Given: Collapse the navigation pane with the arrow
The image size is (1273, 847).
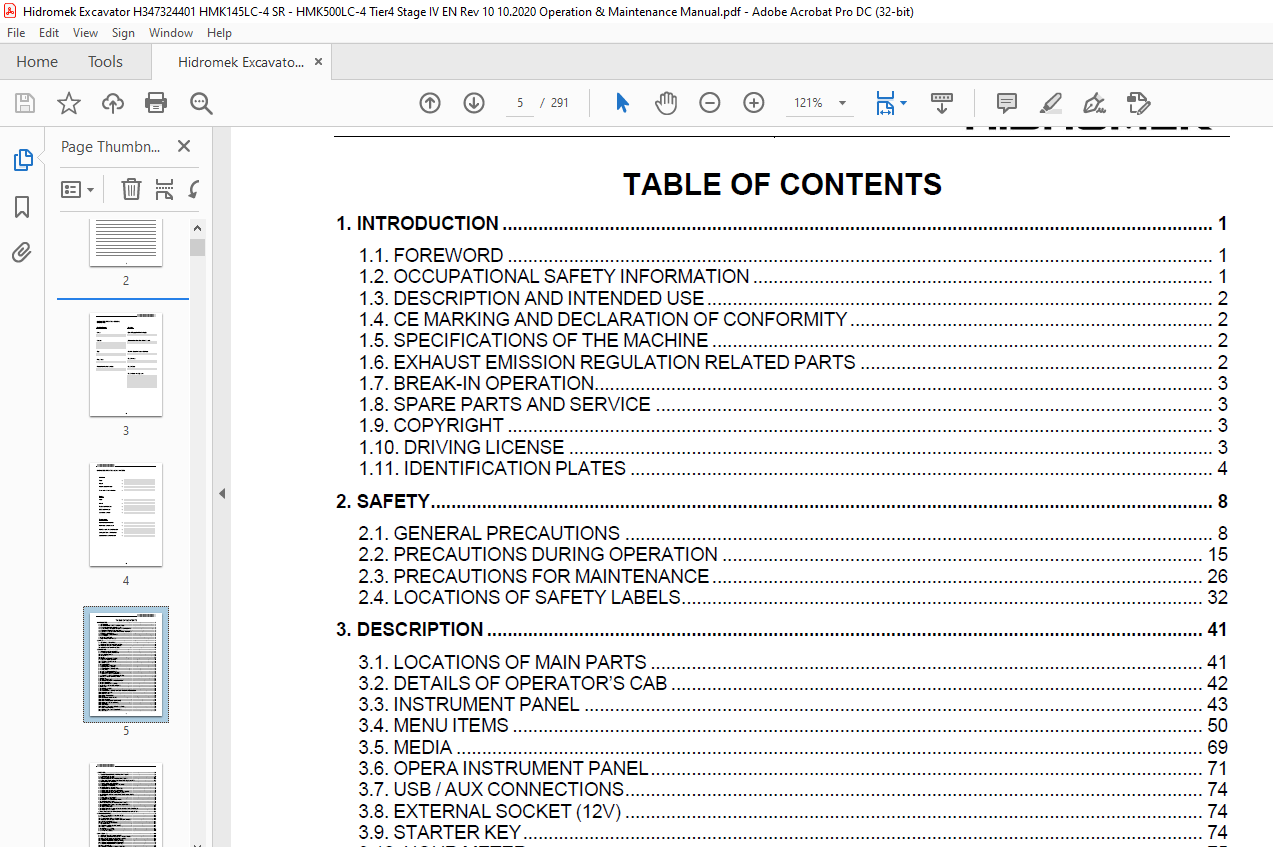Looking at the screenshot, I should 222,493.
